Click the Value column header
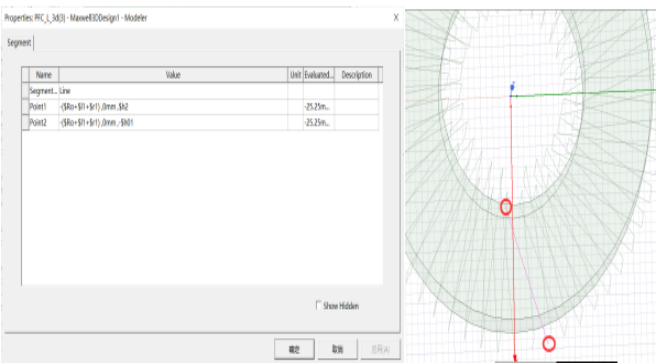This screenshot has width=656, height=363. [x=173, y=75]
